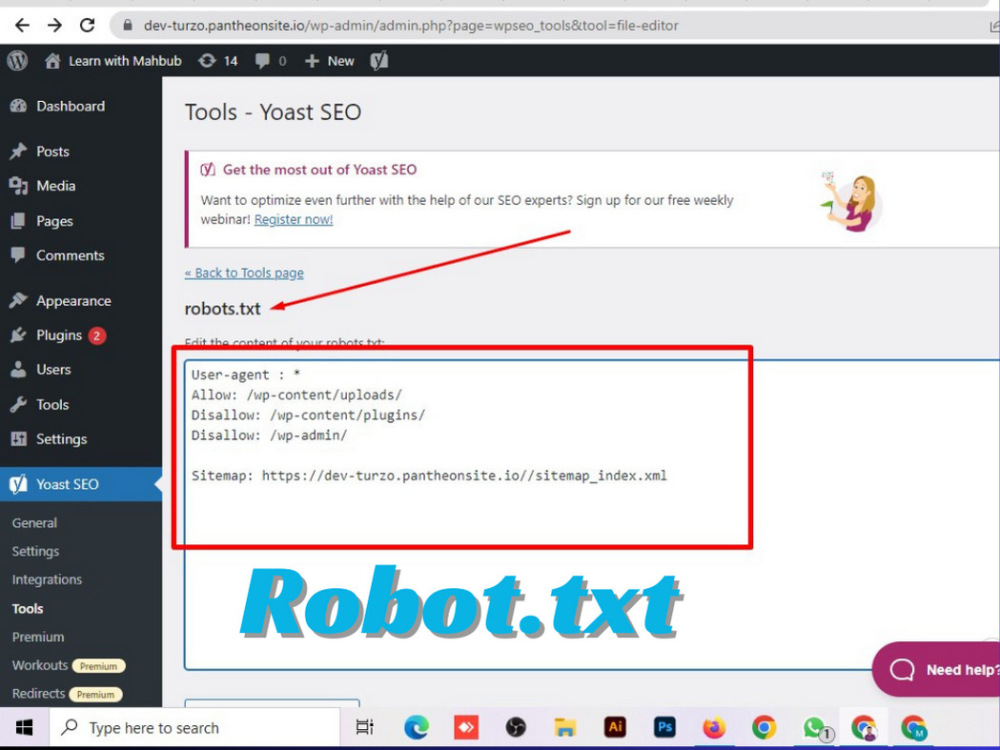This screenshot has height=750, width=1000.
Task: Click the Yoast SEO sidebar icon
Action: [18, 484]
